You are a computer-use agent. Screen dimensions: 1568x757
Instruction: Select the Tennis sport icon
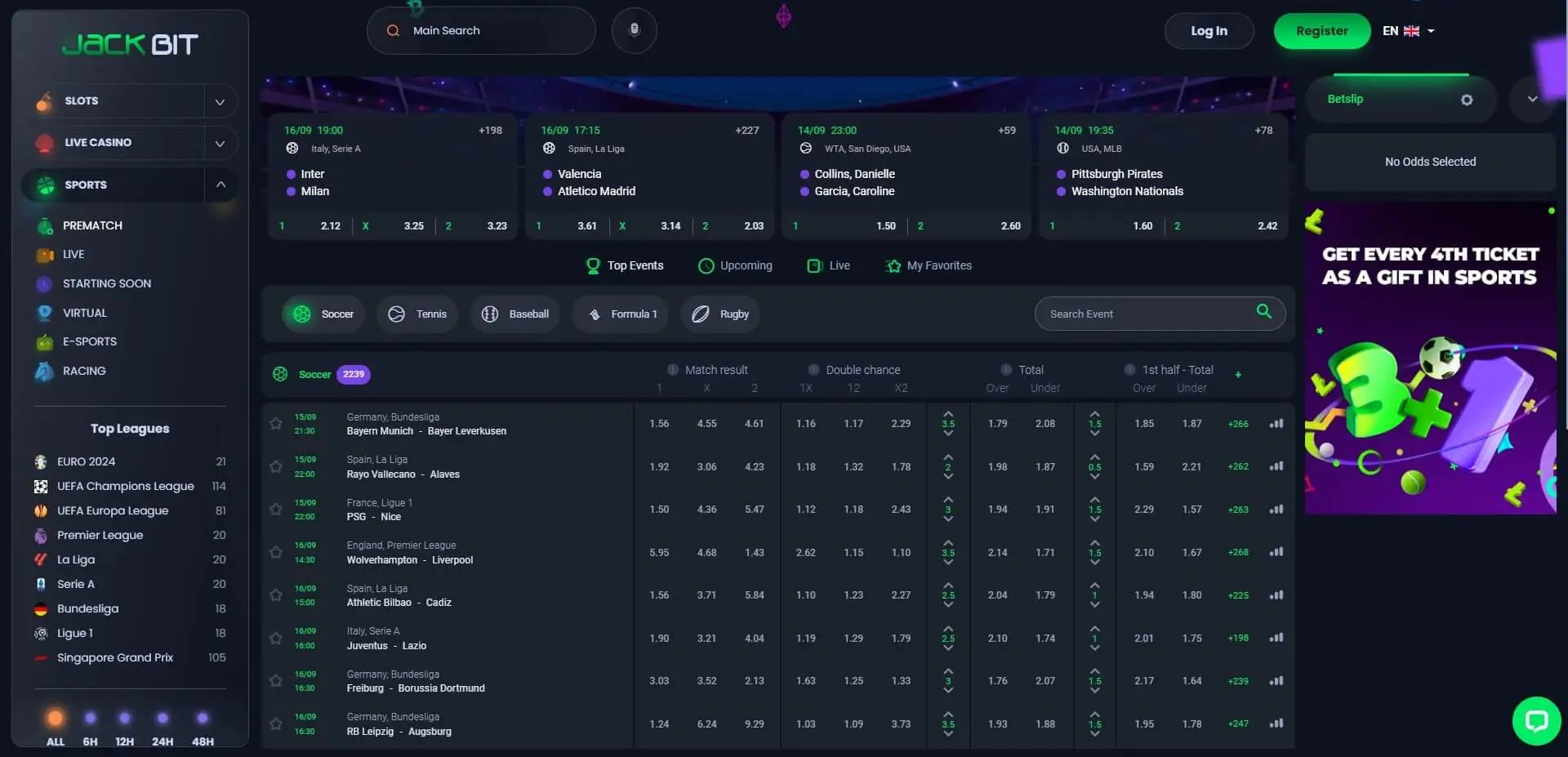[398, 314]
